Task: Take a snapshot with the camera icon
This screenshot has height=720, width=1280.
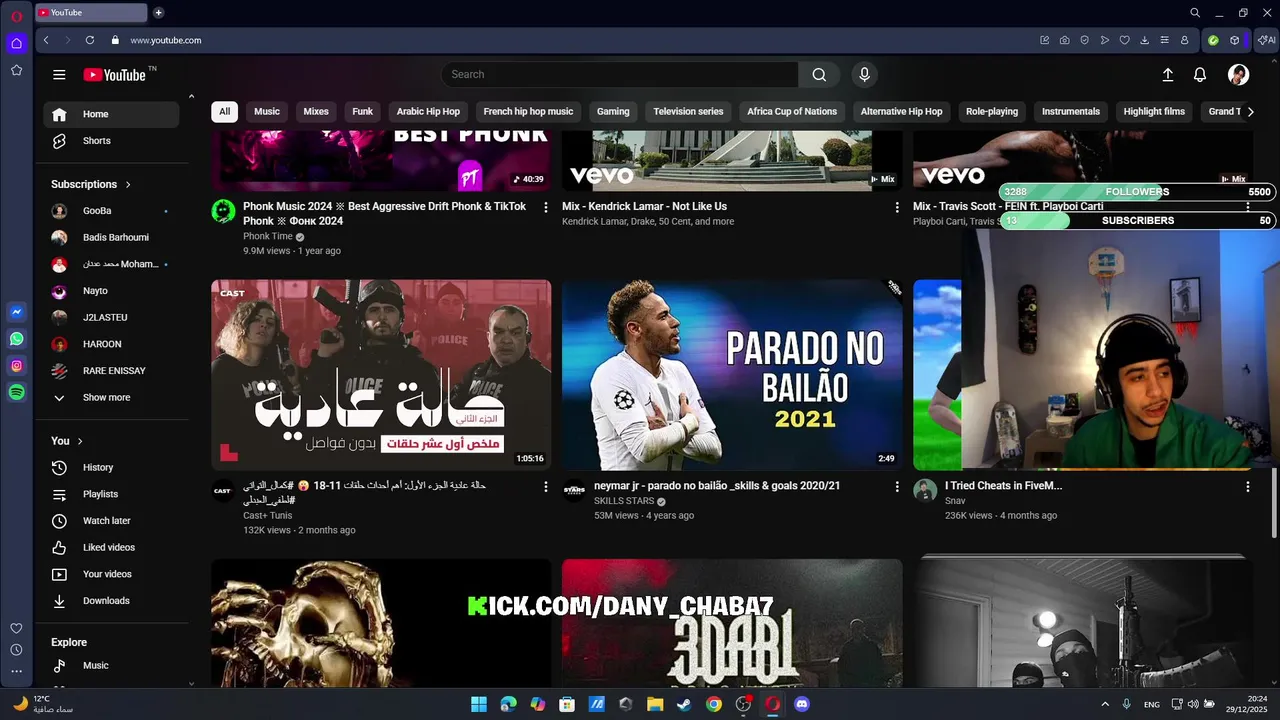Action: click(1064, 40)
